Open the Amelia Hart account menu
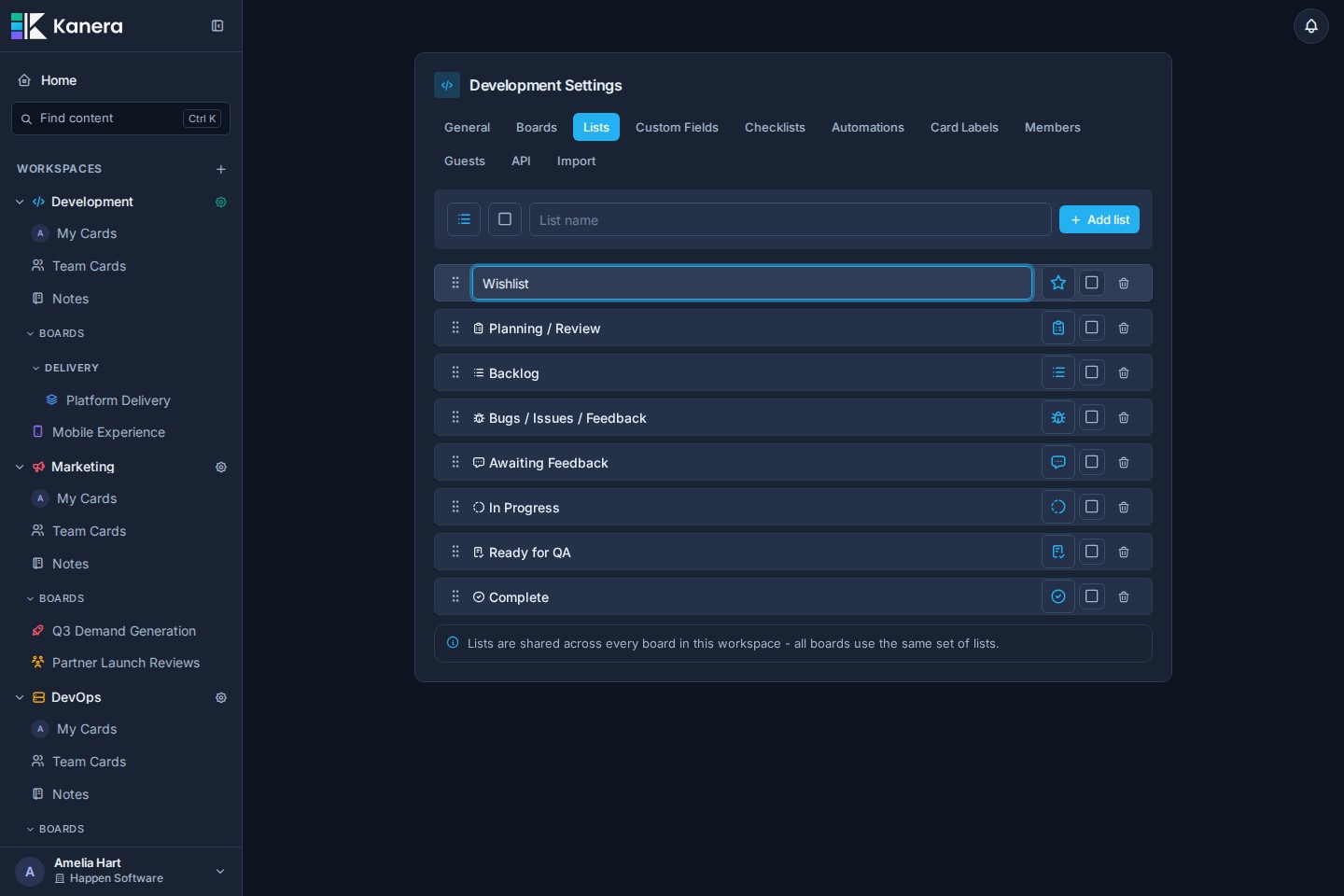 point(120,871)
